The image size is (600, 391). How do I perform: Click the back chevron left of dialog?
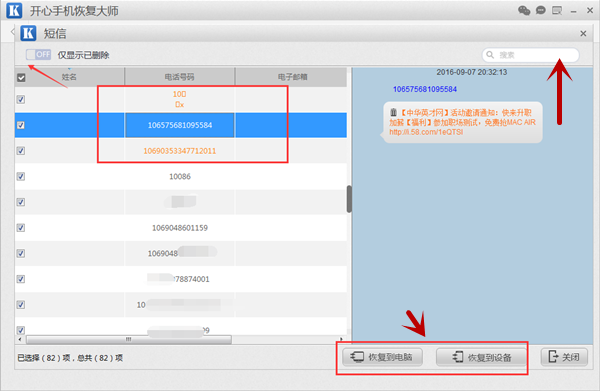(12, 32)
